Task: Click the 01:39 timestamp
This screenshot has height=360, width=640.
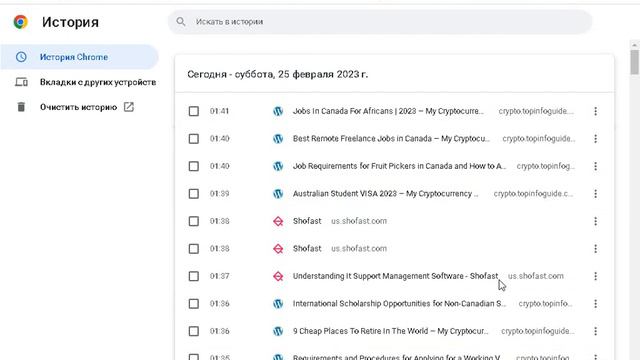Action: (x=220, y=193)
